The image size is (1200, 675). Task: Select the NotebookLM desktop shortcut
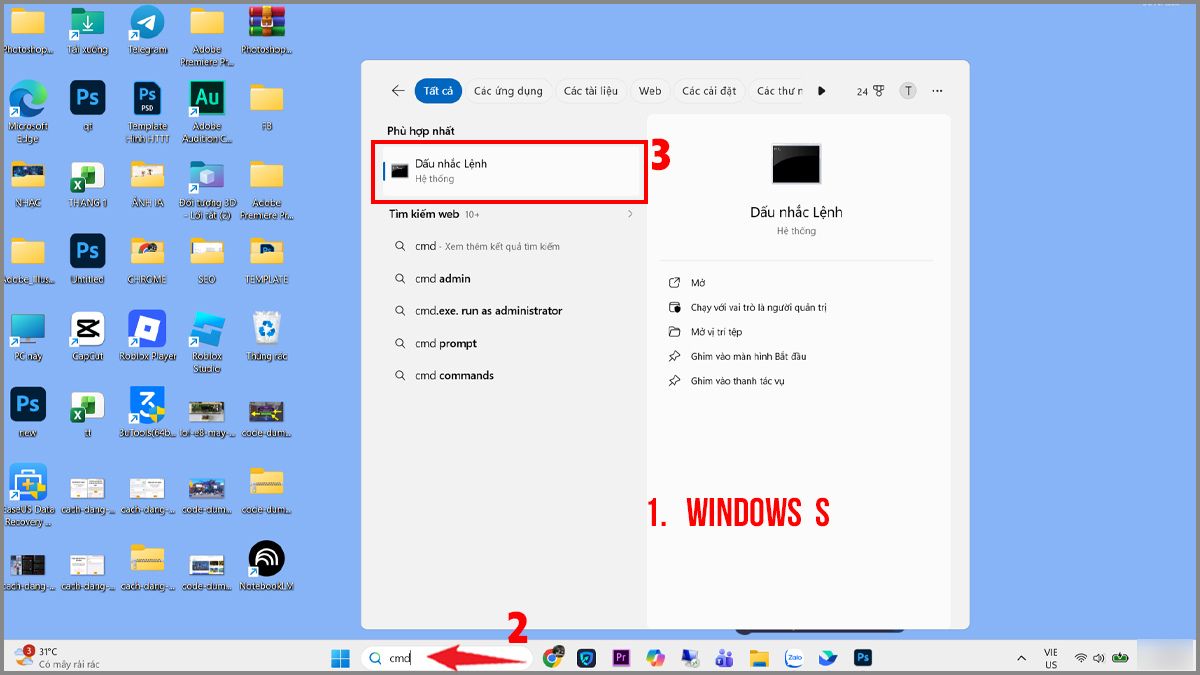[x=266, y=566]
